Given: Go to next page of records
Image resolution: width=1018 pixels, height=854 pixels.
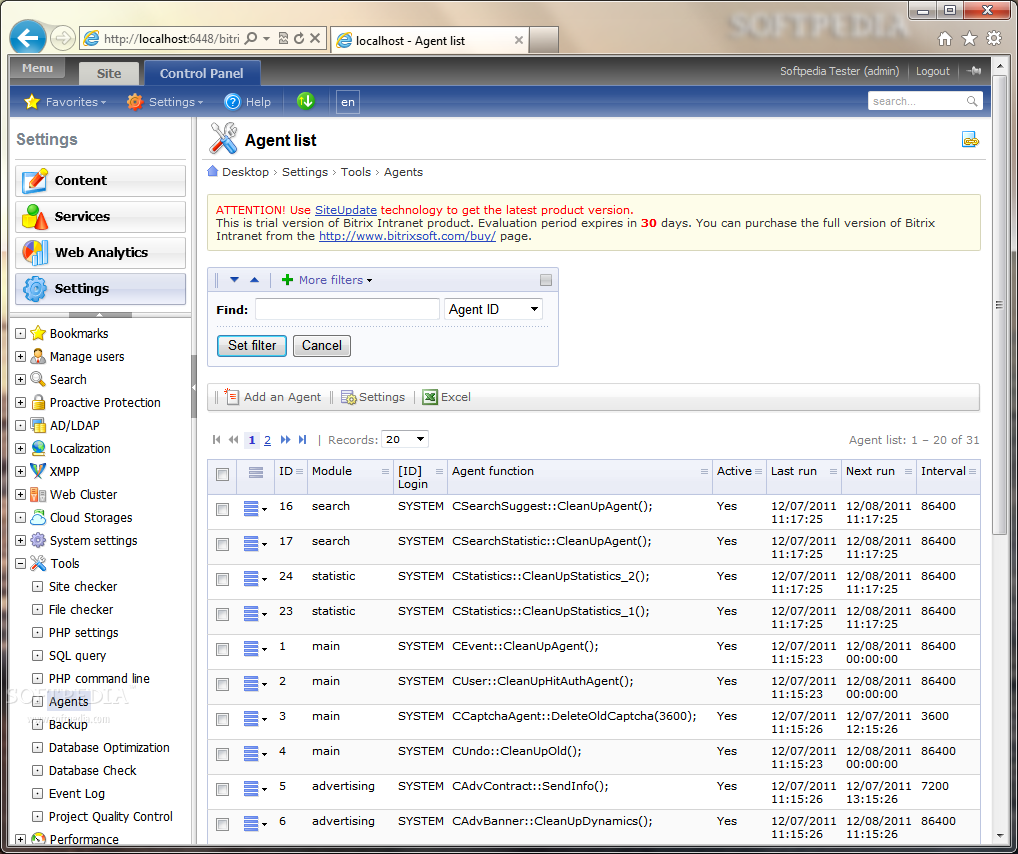Looking at the screenshot, I should (x=285, y=440).
